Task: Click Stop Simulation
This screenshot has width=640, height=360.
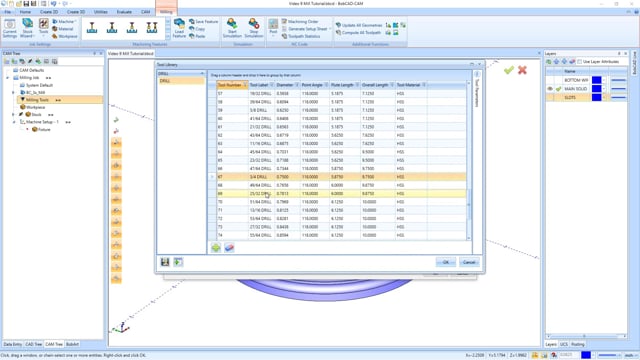Action: (253, 28)
